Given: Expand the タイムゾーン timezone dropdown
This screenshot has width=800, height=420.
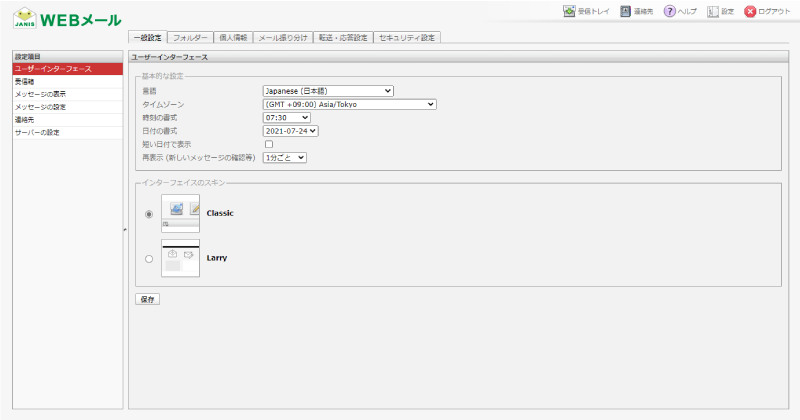Looking at the screenshot, I should click(x=349, y=104).
